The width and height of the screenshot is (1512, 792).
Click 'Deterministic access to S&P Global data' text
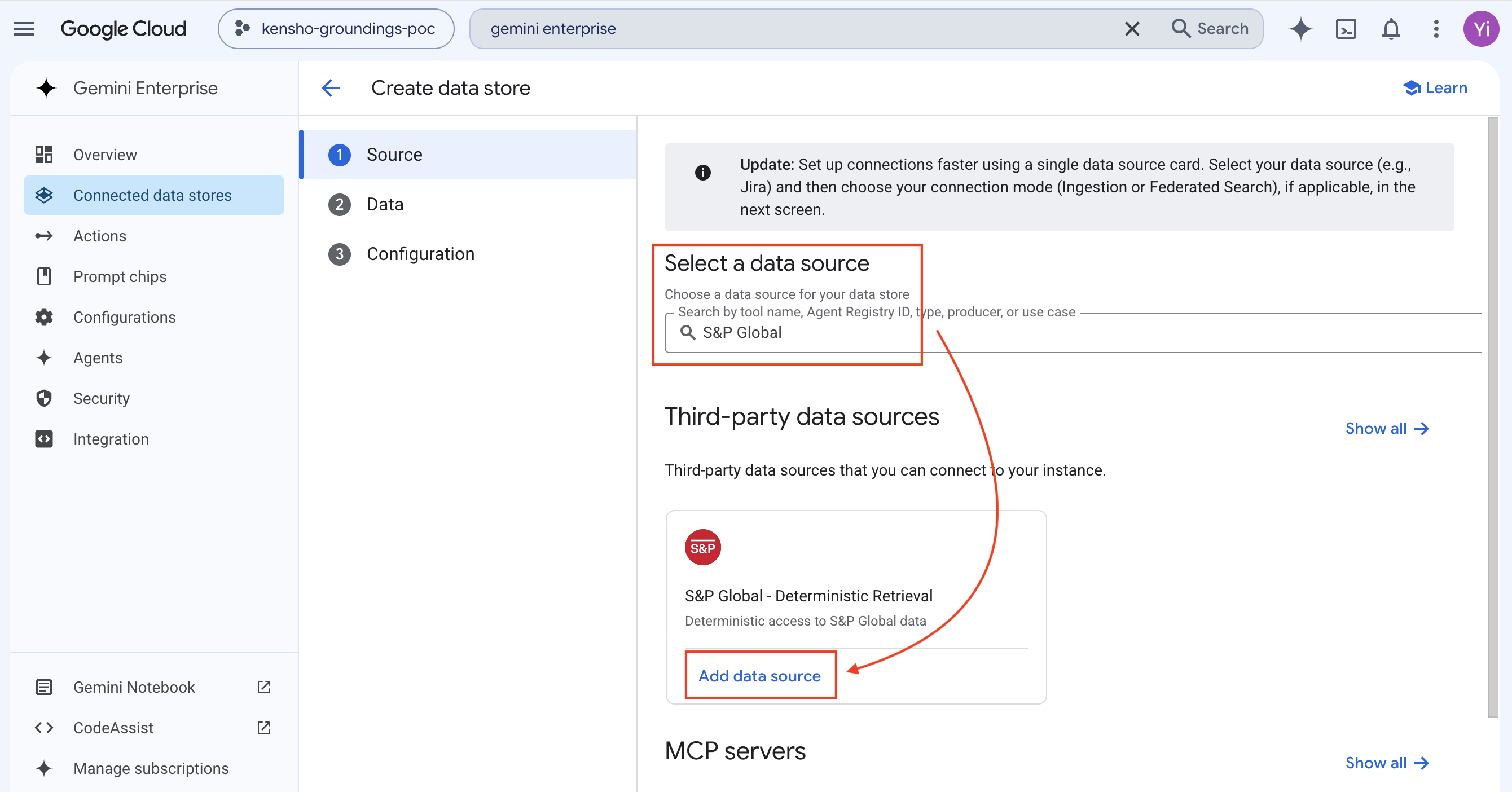click(805, 621)
